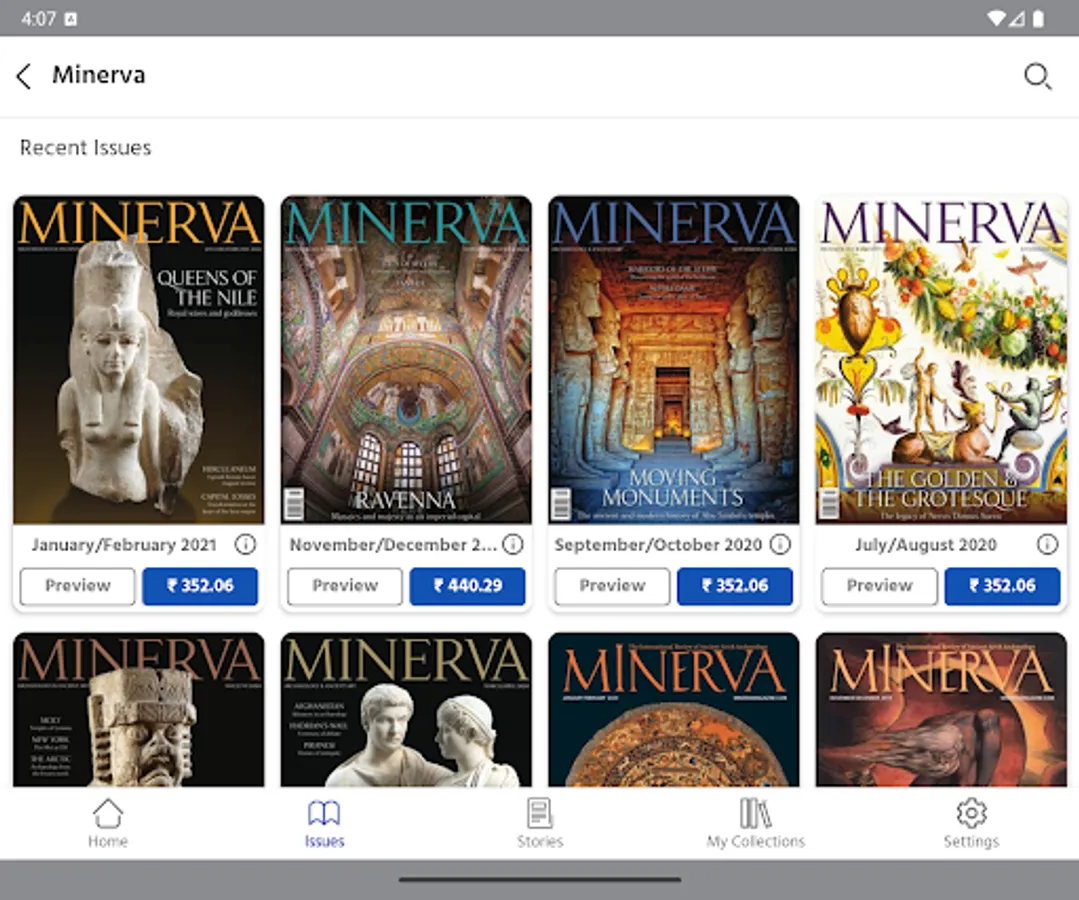Select the 'January/February 2021' title text

[124, 545]
